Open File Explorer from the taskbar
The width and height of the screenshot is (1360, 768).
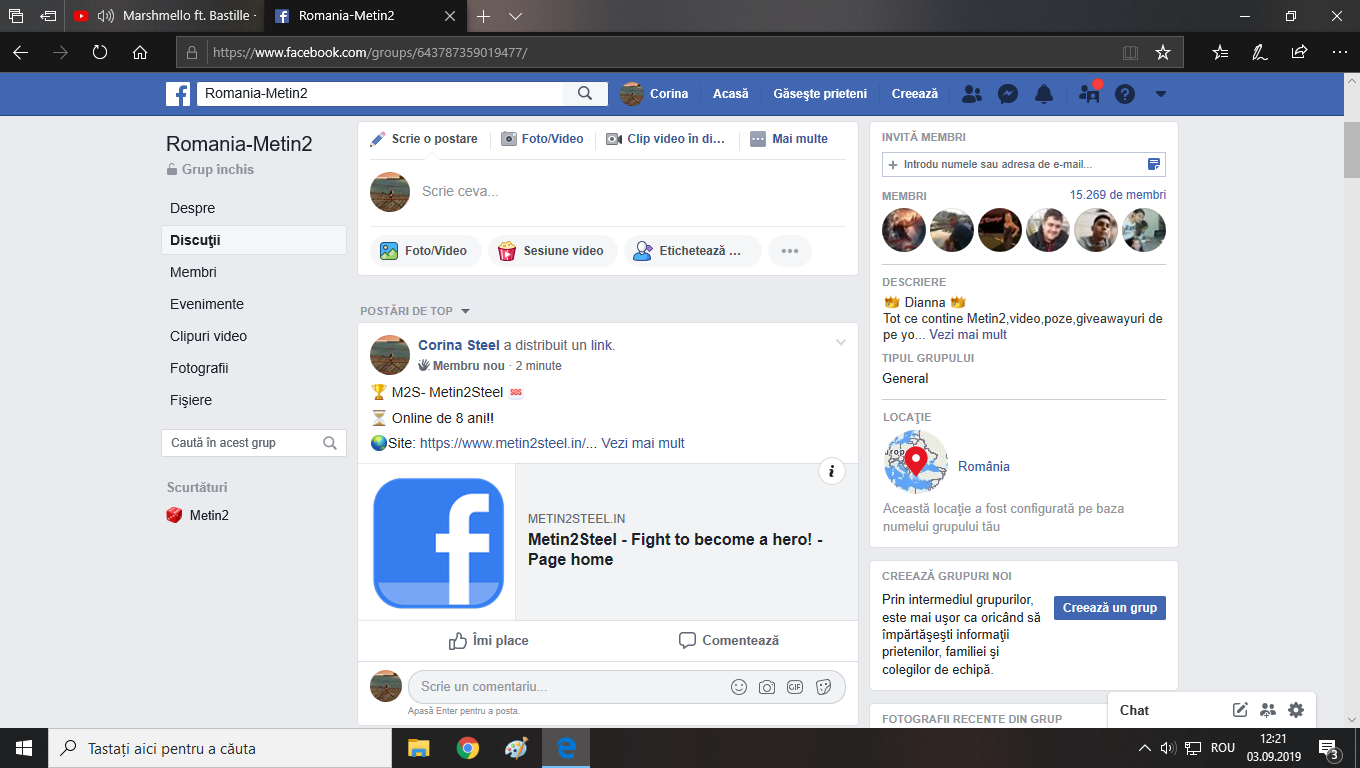pos(418,748)
